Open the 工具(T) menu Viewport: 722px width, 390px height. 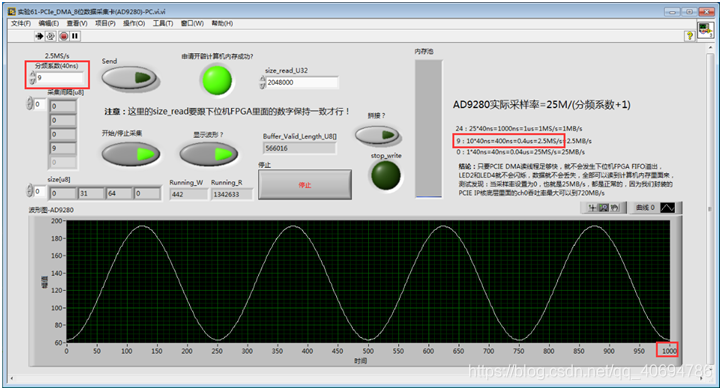point(163,23)
